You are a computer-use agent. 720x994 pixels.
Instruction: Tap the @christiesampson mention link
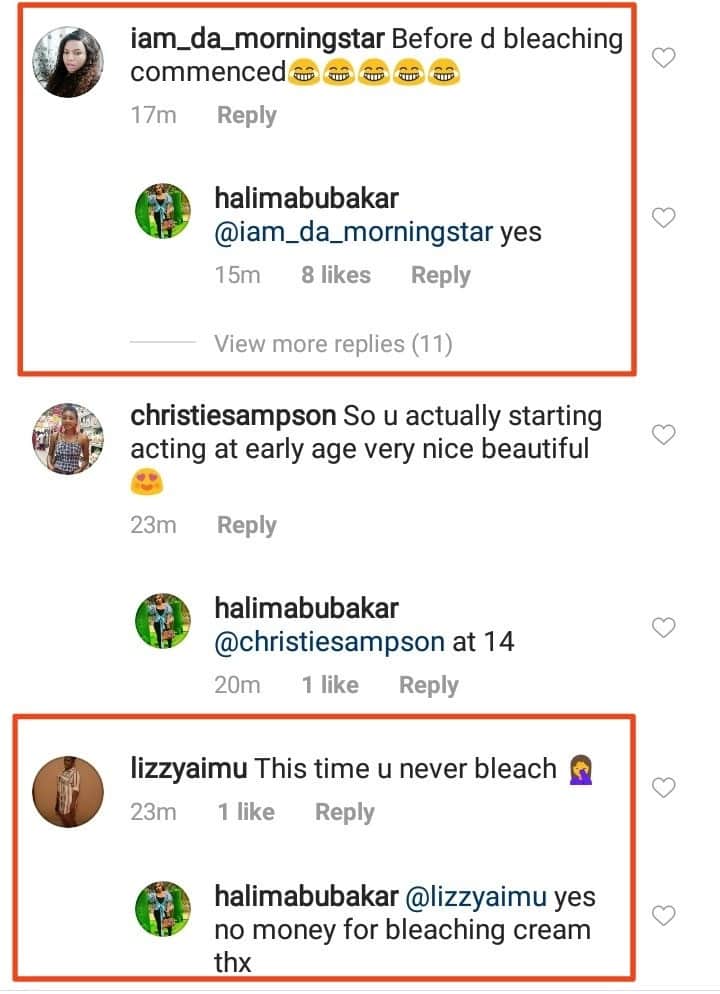click(x=329, y=641)
